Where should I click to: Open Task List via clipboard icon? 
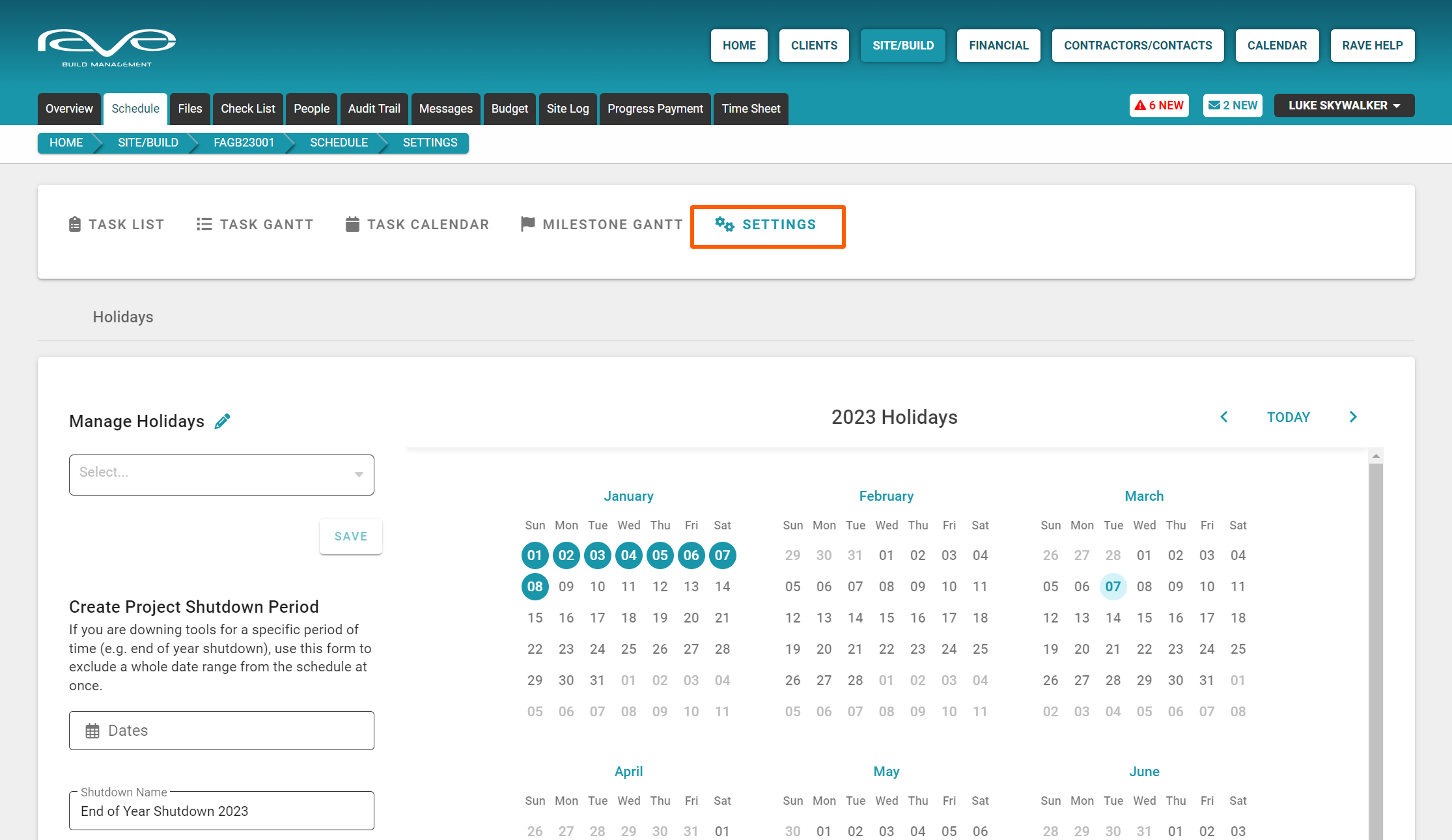(x=75, y=225)
